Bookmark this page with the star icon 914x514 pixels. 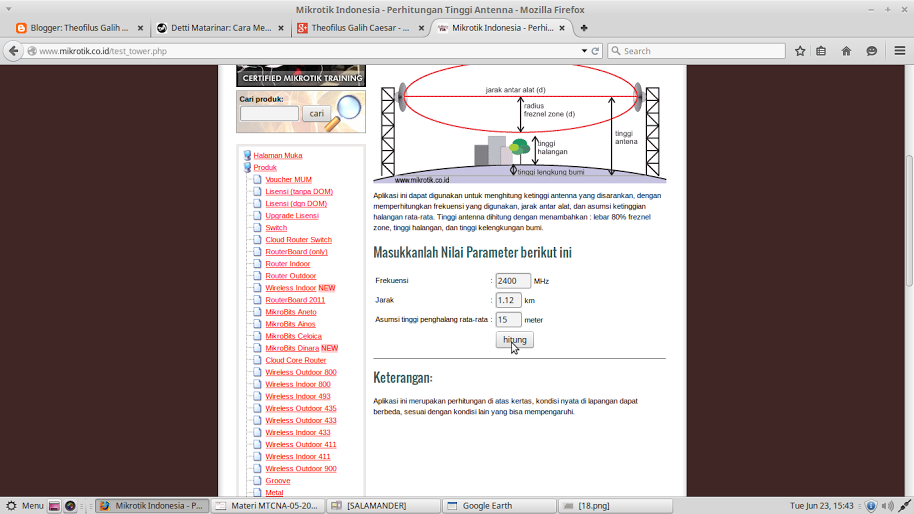[800, 51]
